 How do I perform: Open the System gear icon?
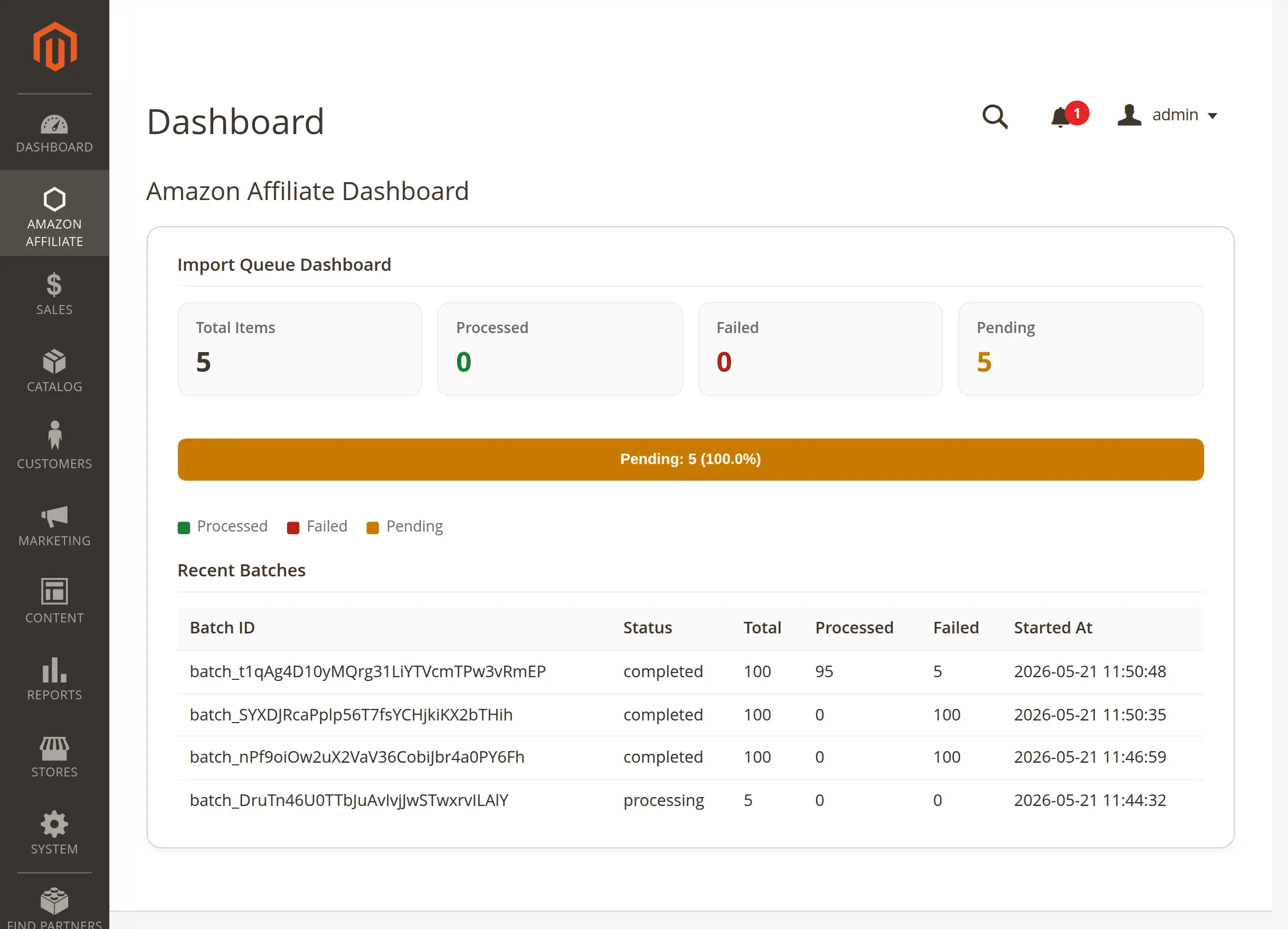pos(54,824)
